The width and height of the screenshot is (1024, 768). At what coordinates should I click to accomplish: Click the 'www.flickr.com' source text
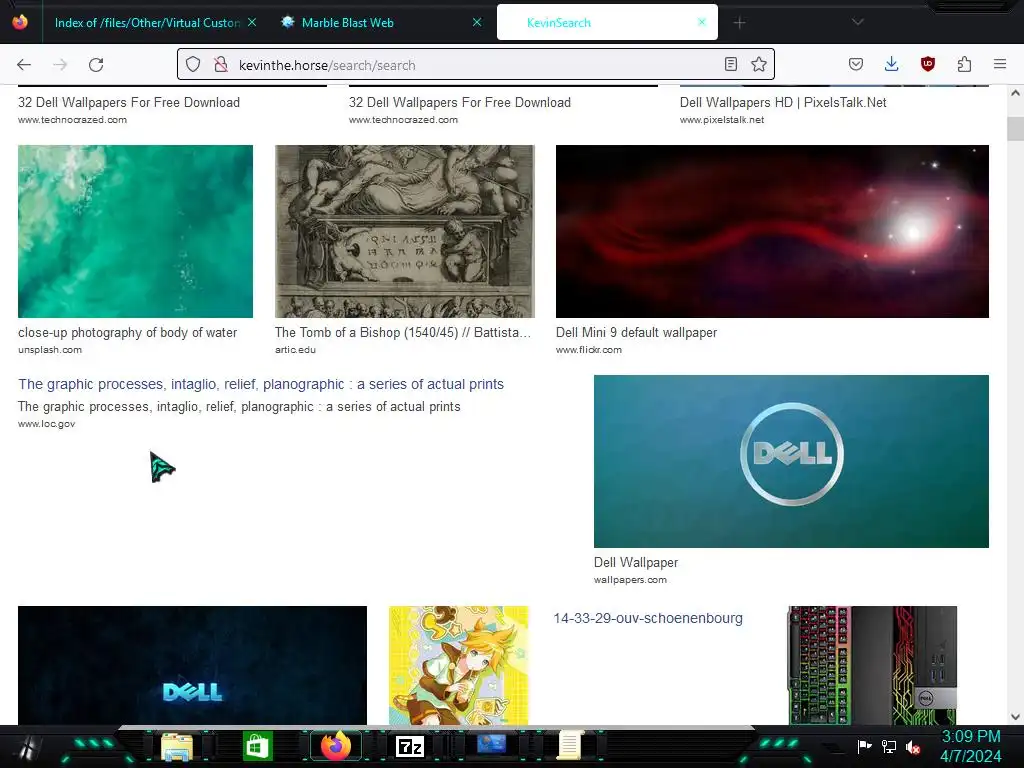588,349
